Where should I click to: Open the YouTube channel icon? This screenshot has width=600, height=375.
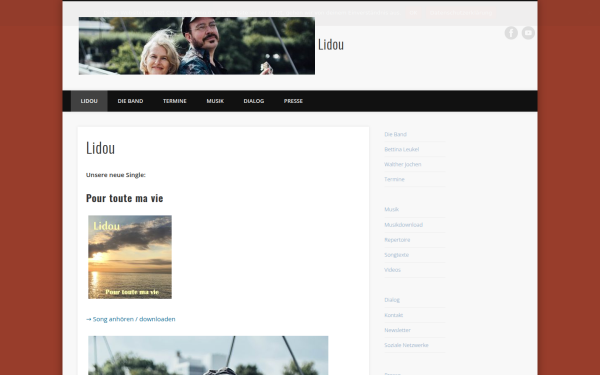coord(528,33)
